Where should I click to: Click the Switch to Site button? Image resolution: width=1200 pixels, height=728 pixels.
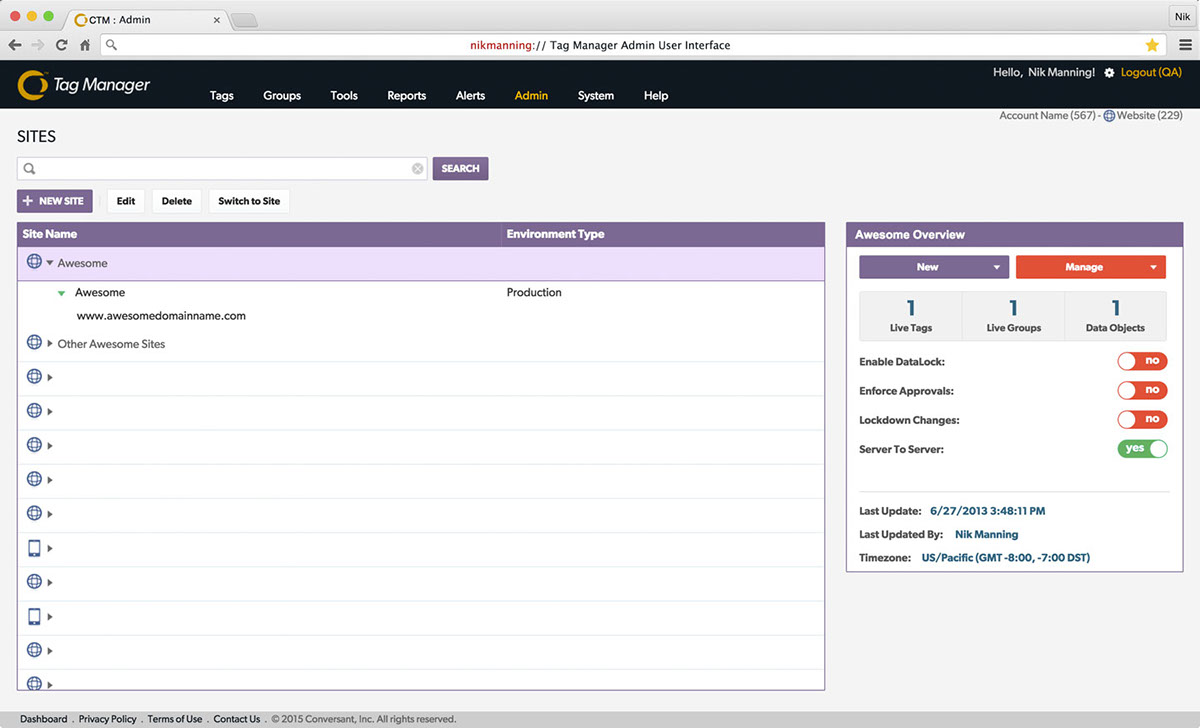pos(249,201)
